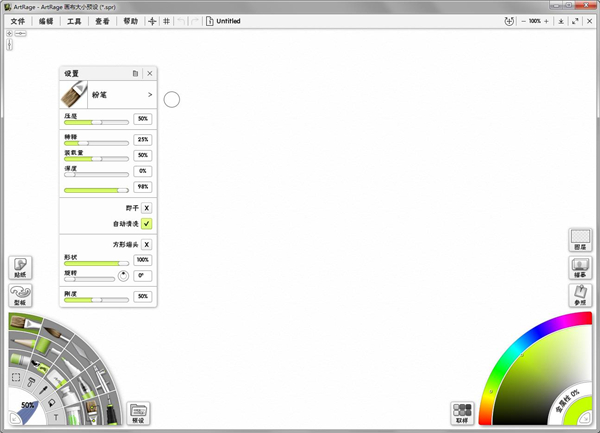Click the 帮助 help menu
The image size is (600, 433).
pyautogui.click(x=130, y=20)
